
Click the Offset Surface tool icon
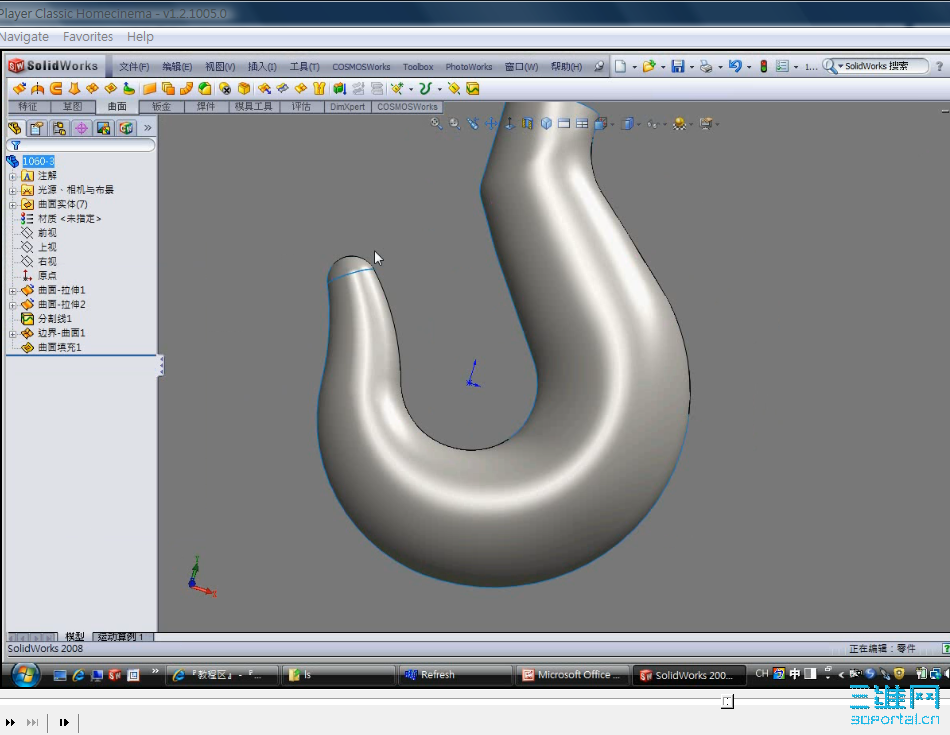click(168, 88)
